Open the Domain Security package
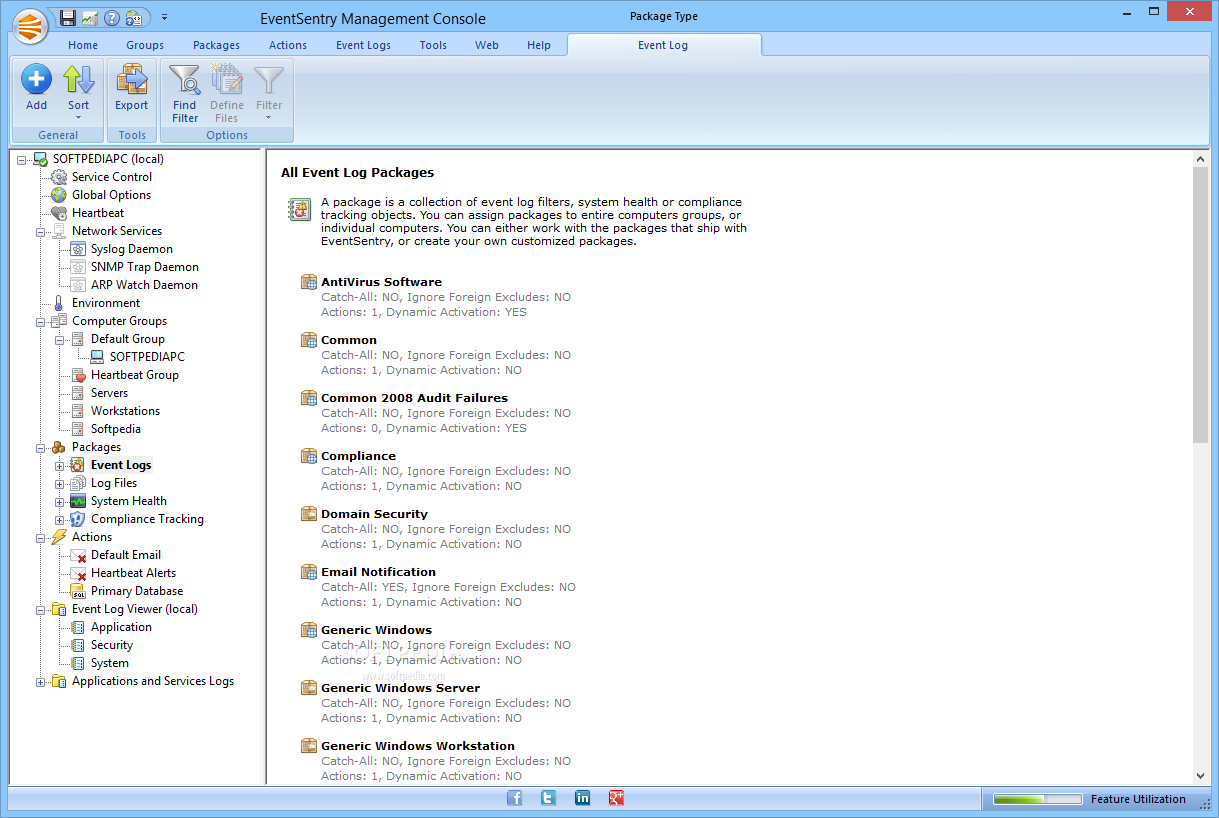Image resolution: width=1219 pixels, height=818 pixels. click(374, 514)
